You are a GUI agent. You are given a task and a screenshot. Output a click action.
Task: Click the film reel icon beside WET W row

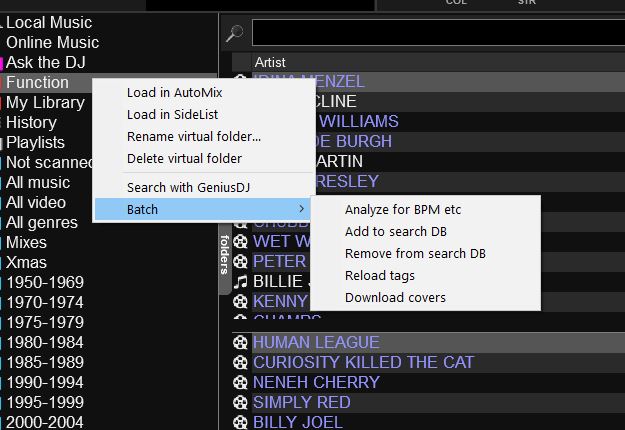(x=240, y=241)
